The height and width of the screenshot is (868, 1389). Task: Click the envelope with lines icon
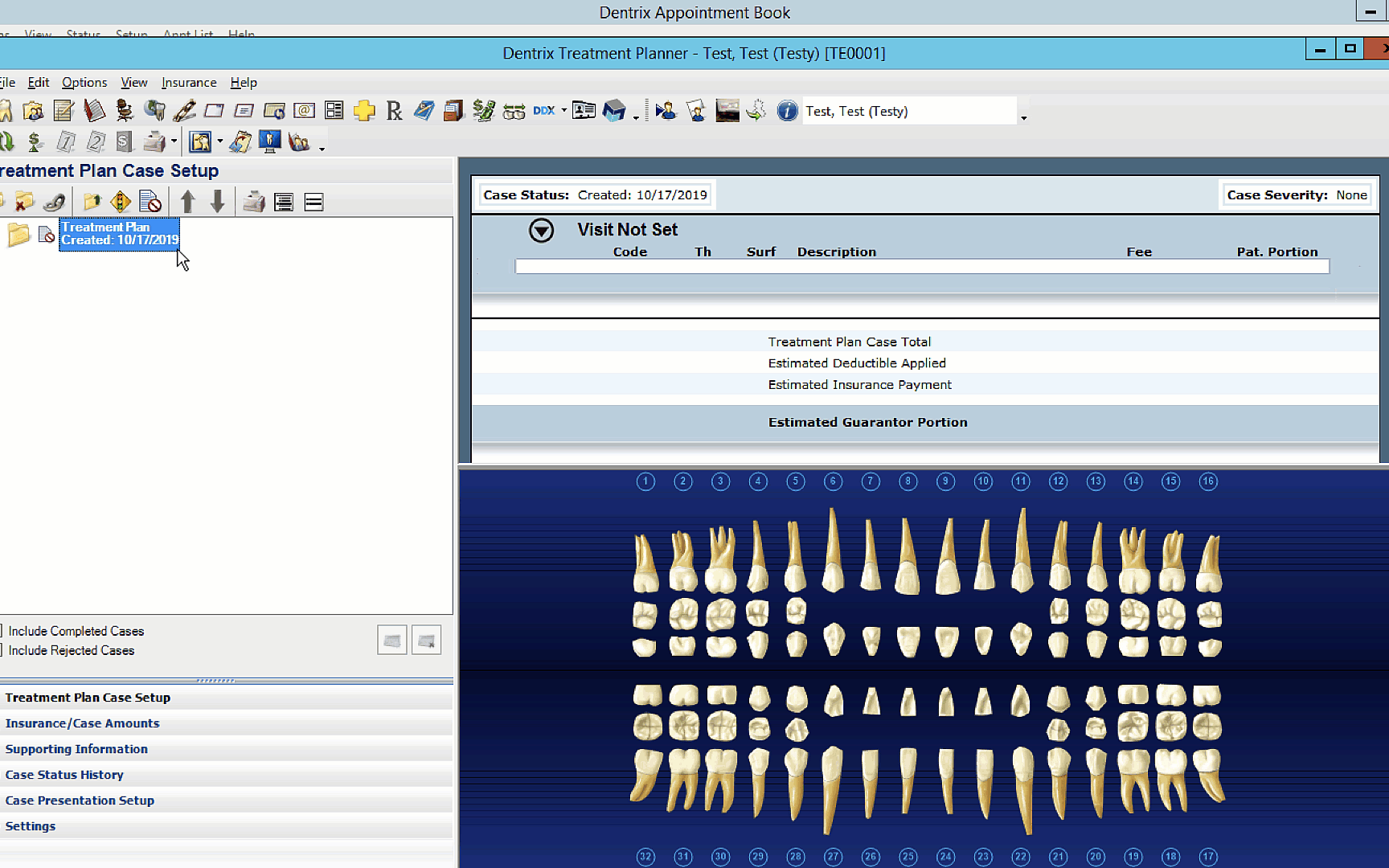244,111
